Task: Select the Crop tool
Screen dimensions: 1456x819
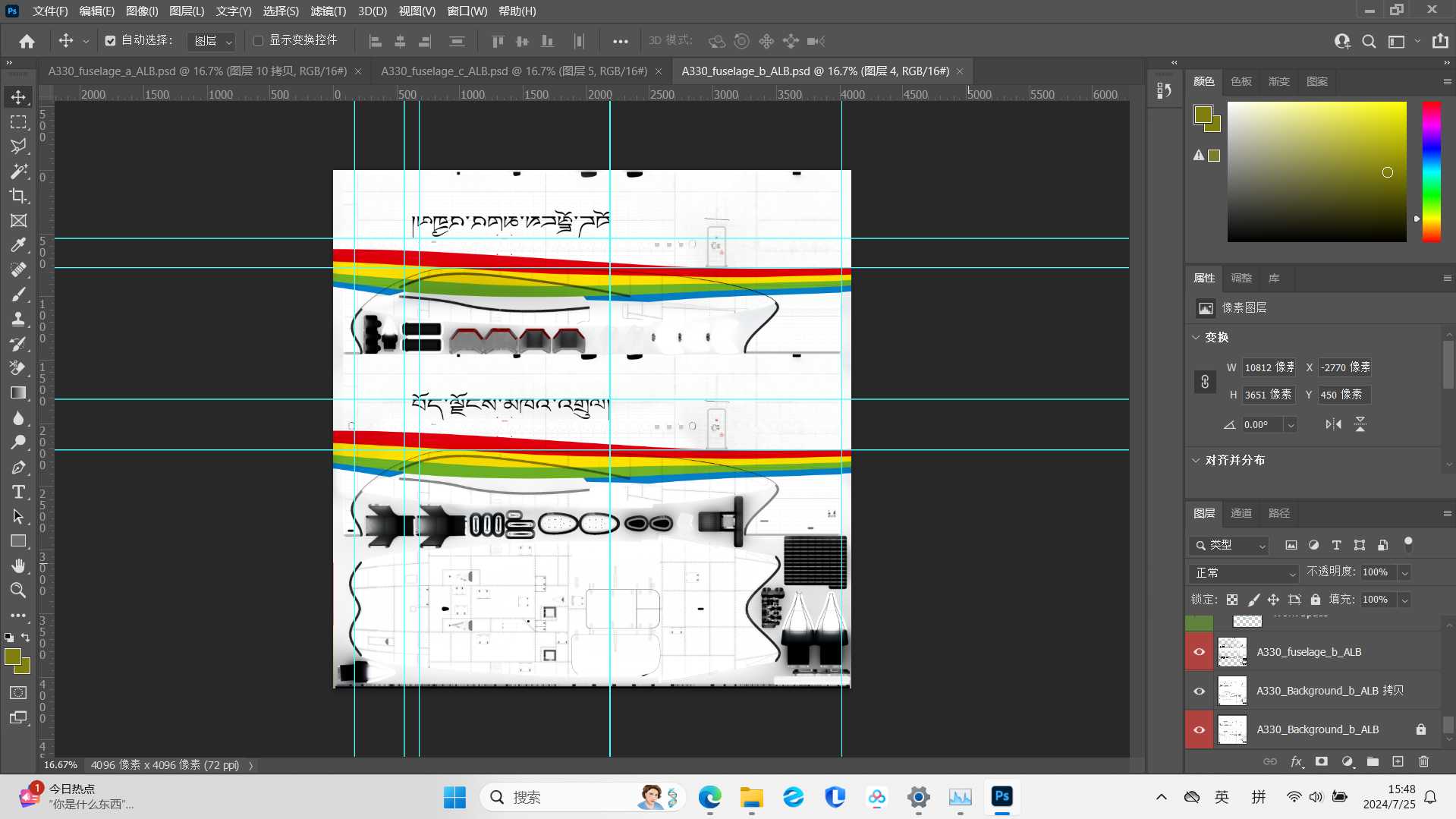Action: point(18,196)
